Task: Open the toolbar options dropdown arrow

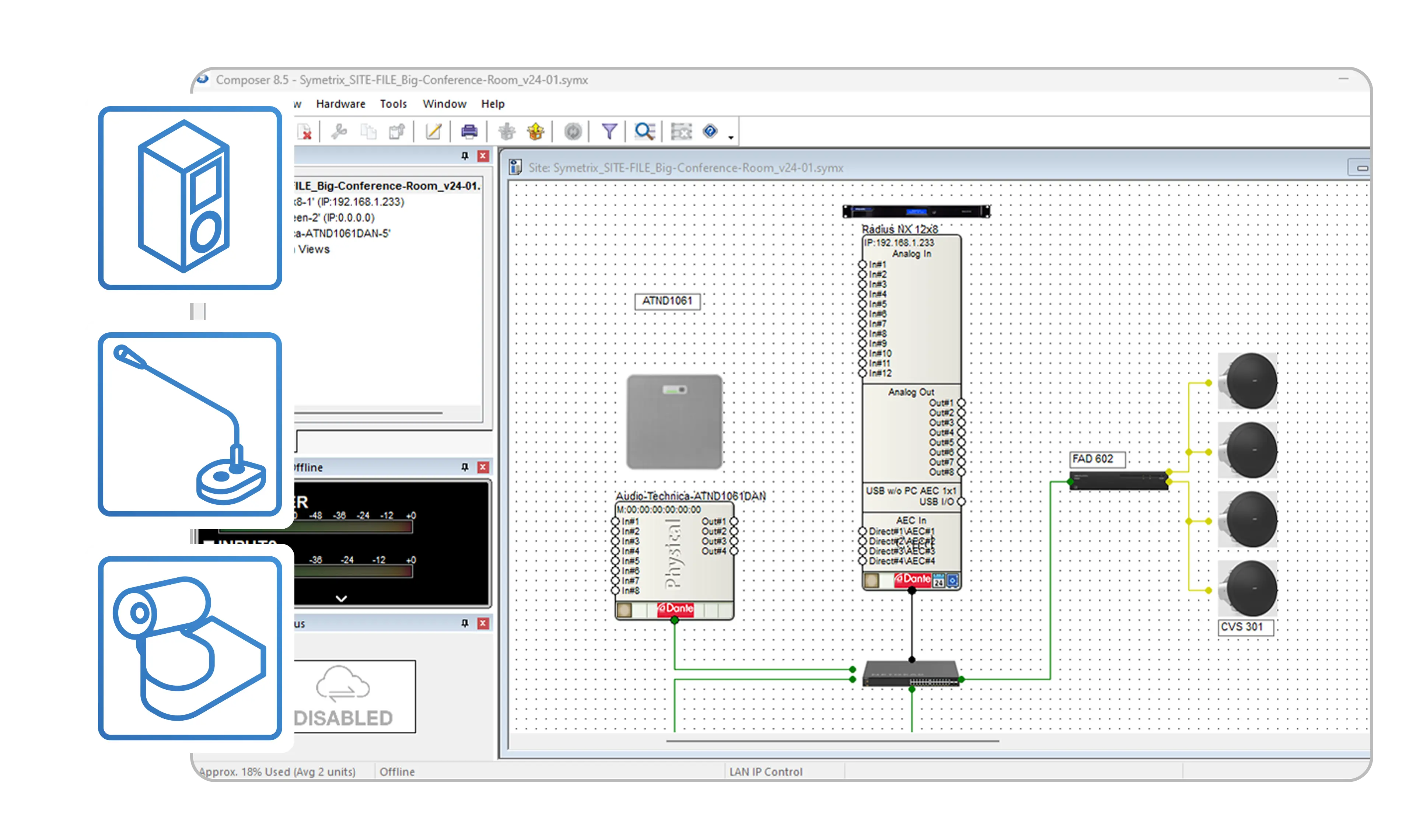Action: [x=731, y=137]
